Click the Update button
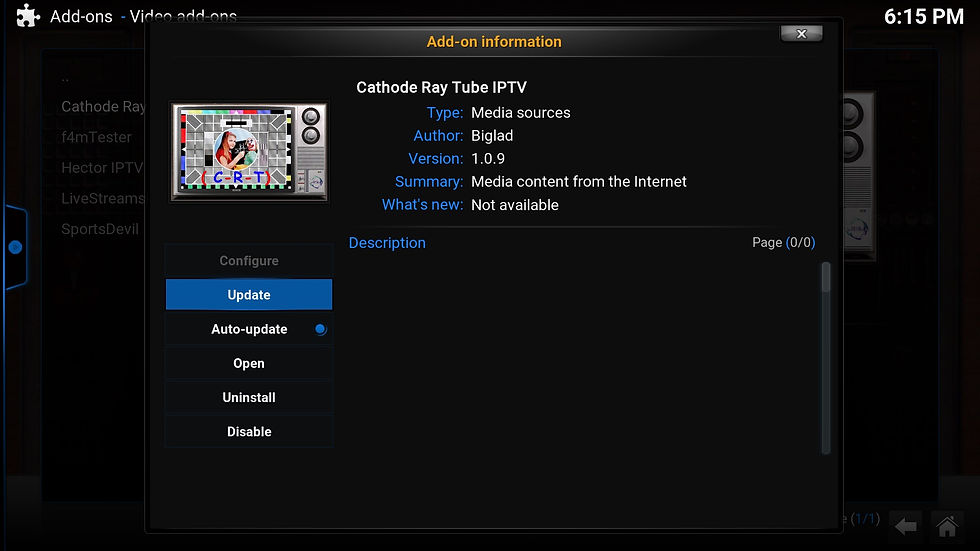 pyautogui.click(x=249, y=295)
